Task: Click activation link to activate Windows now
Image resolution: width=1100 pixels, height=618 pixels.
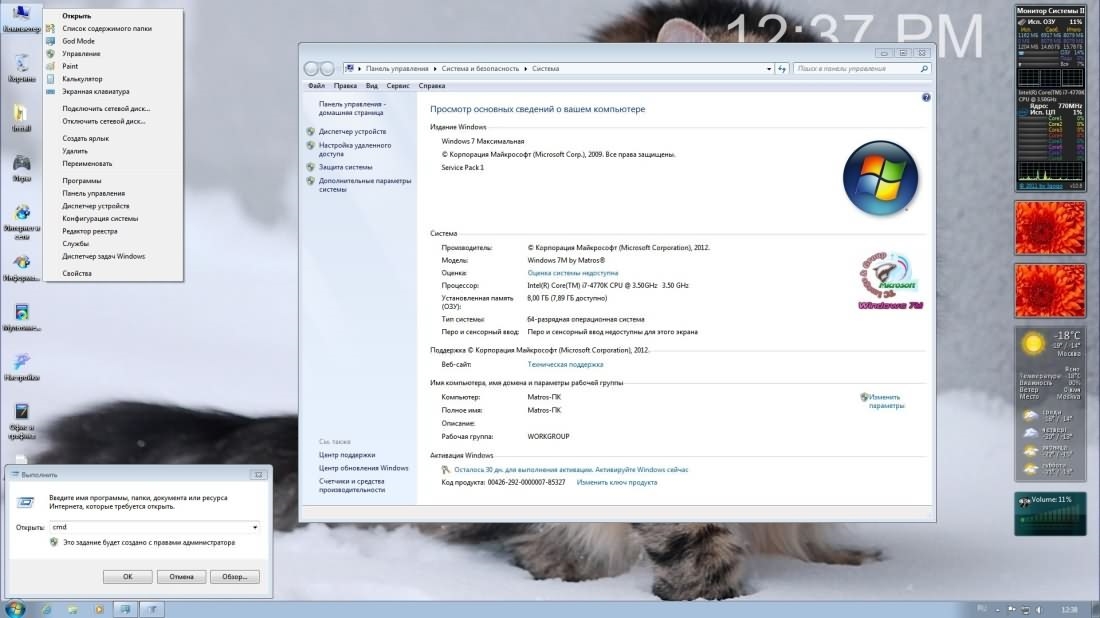Action: [x=571, y=470]
